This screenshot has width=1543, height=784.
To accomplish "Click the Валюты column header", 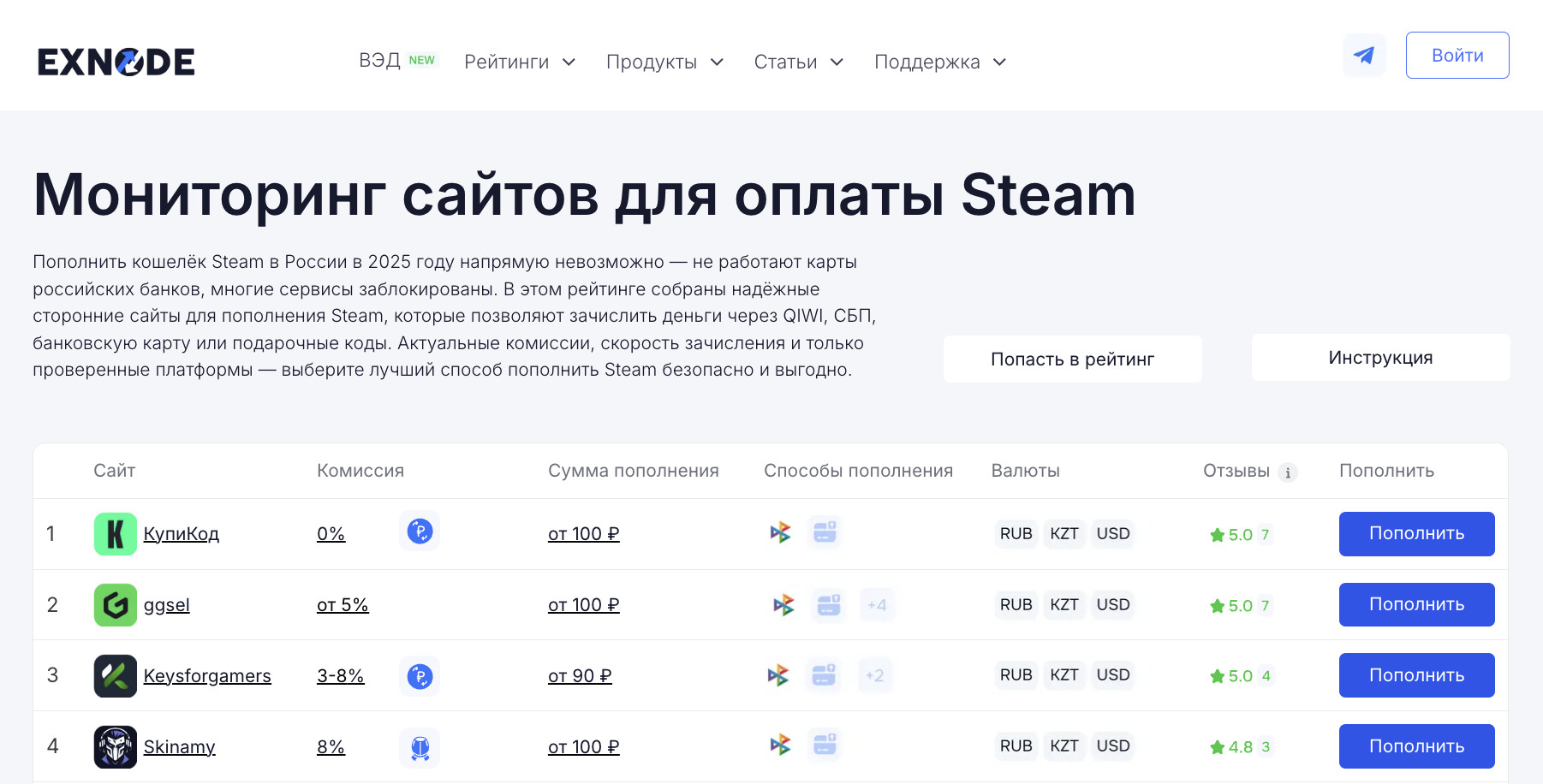I will coord(1026,471).
